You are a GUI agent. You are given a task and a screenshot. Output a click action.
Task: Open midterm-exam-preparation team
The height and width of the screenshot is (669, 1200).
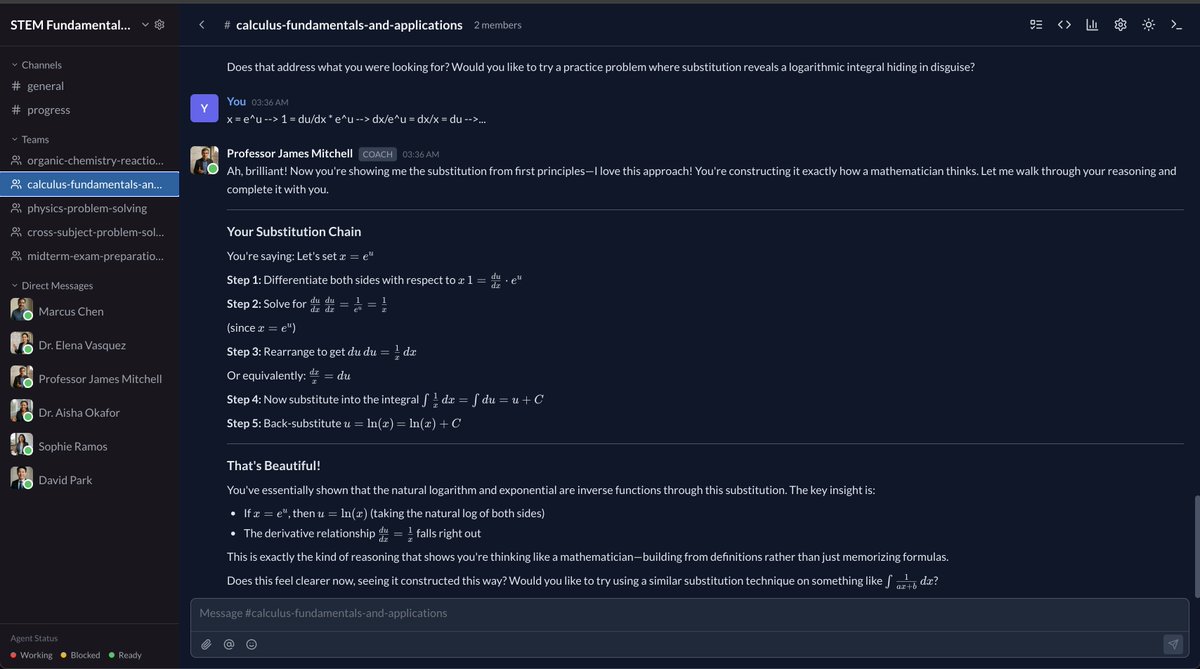tap(90, 256)
